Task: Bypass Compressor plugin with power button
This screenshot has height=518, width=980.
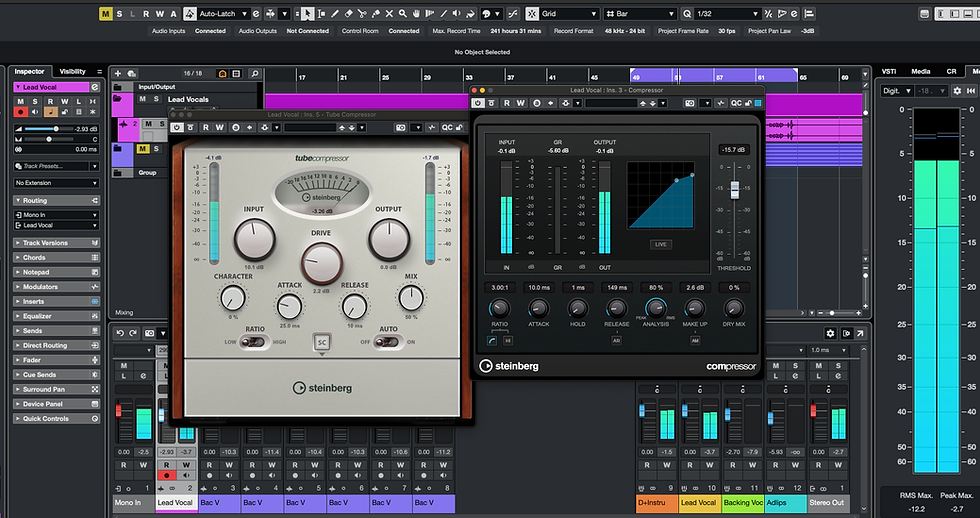Action: pos(478,103)
